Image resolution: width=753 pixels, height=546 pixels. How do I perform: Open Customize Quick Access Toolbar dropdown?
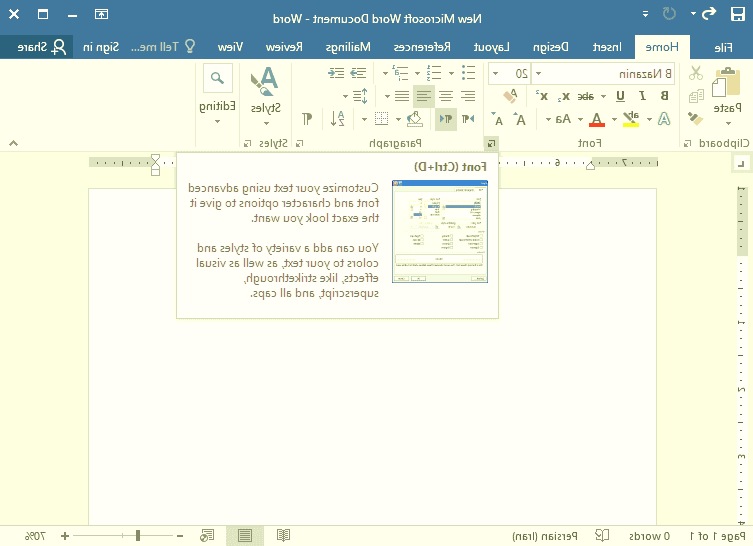click(x=645, y=14)
